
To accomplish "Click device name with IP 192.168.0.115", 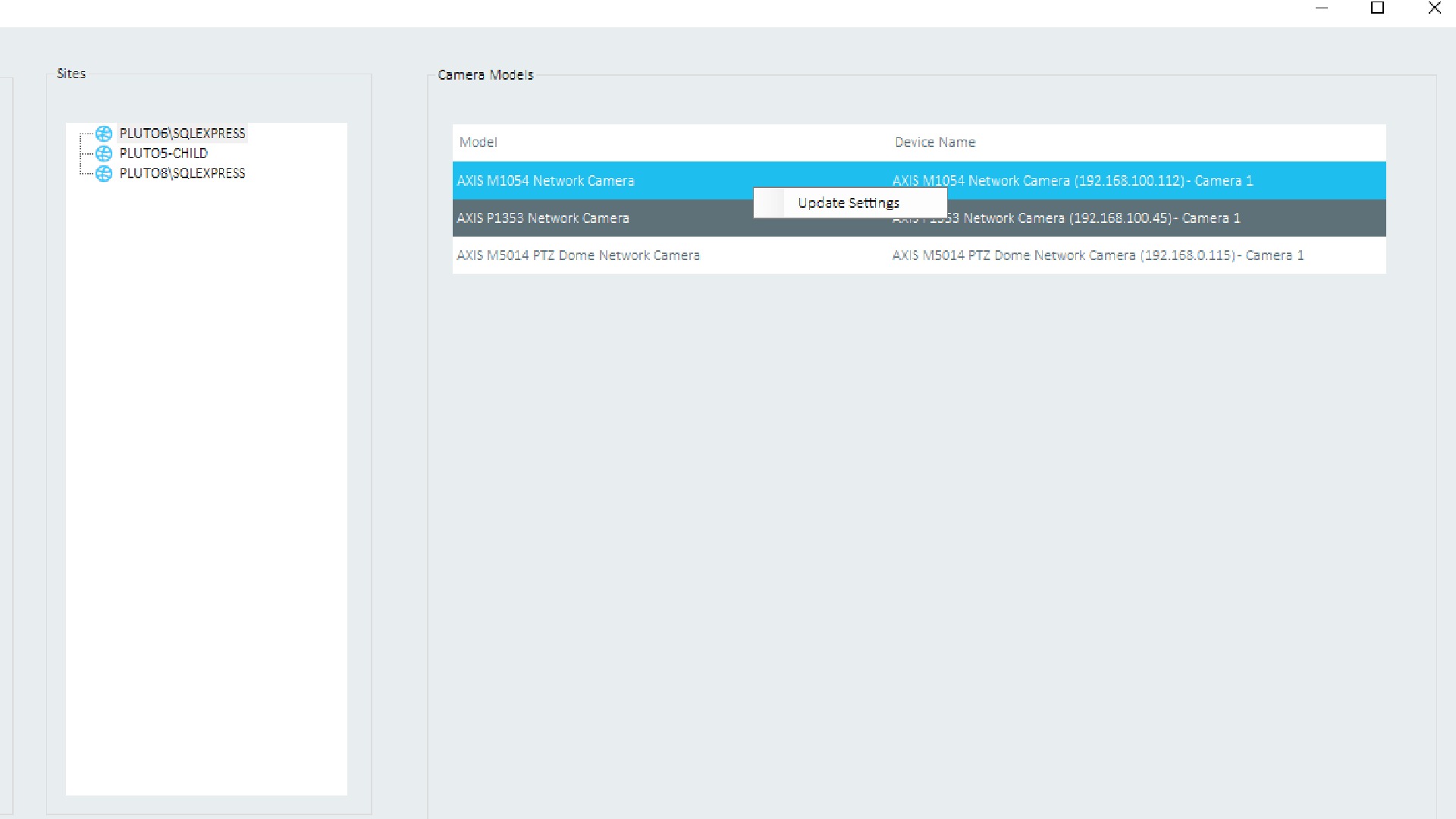I will (1098, 256).
